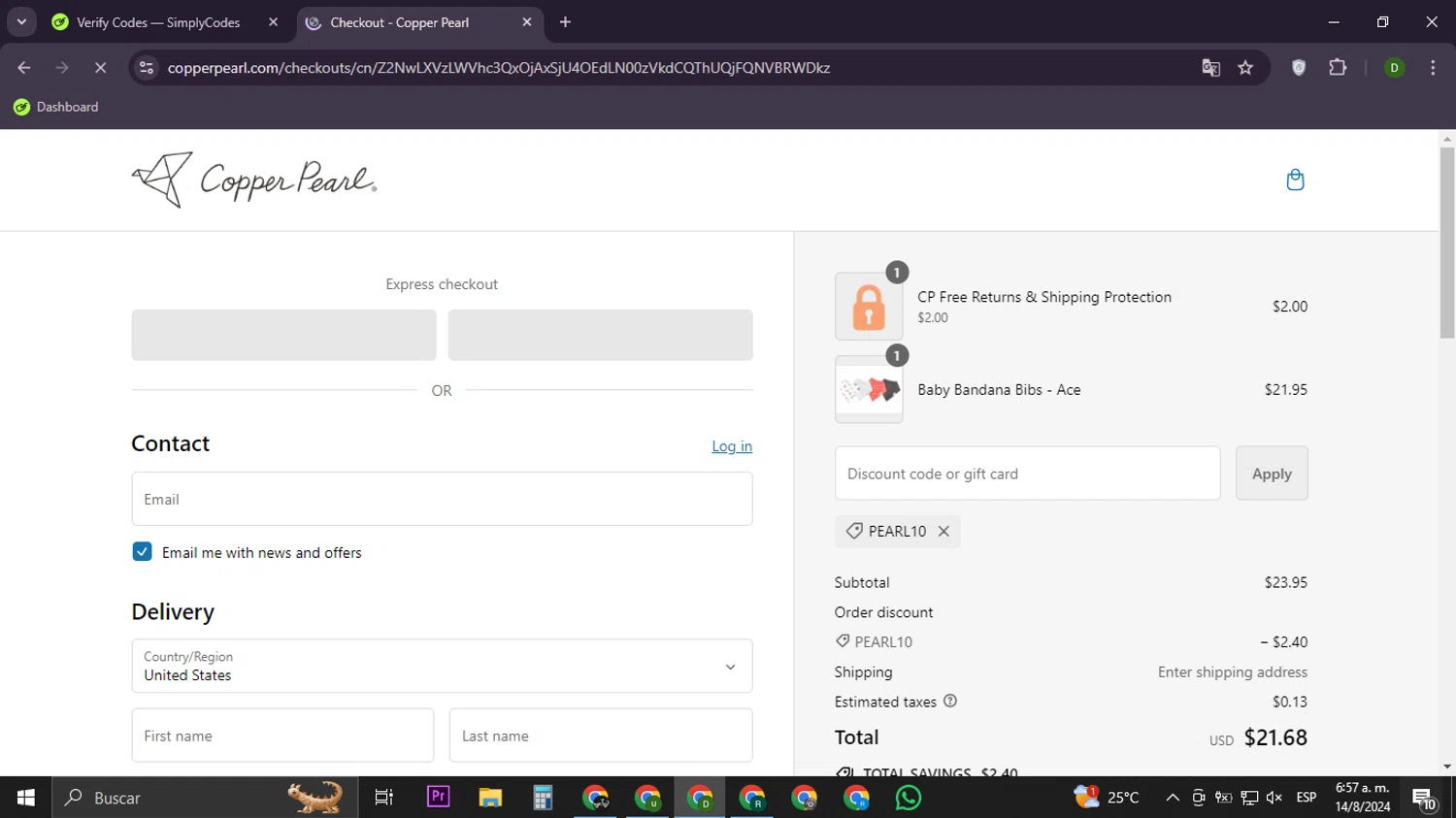Launch Adobe Premiere Pro from taskbar
The height and width of the screenshot is (818, 1456).
pos(438,798)
